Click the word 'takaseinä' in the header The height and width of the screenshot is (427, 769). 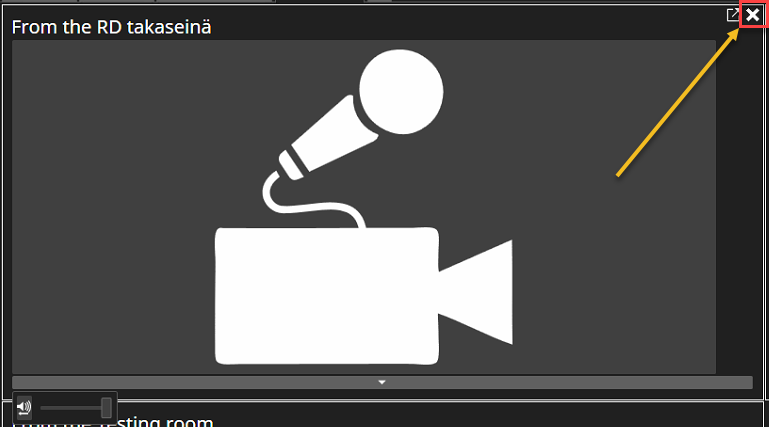[x=169, y=27]
